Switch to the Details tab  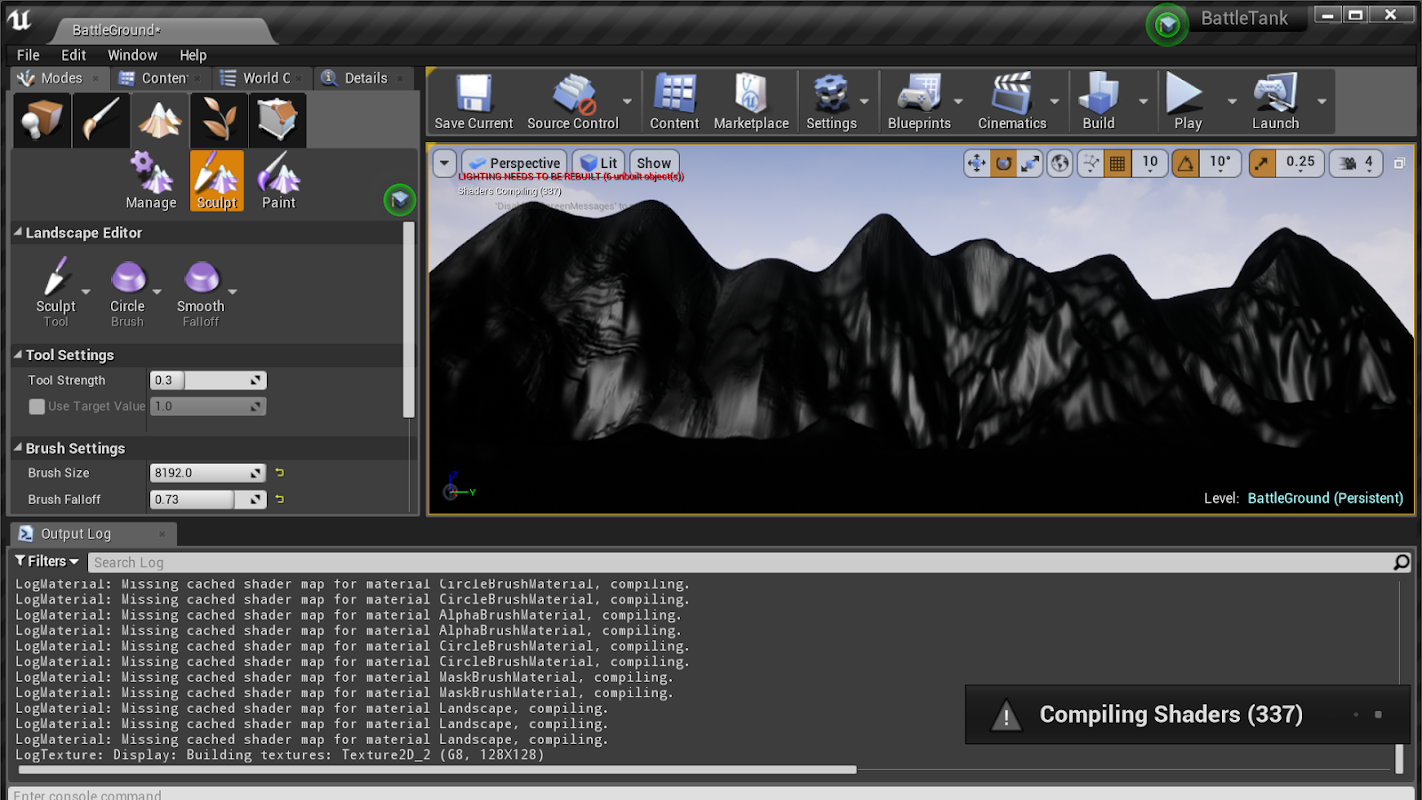pos(364,78)
